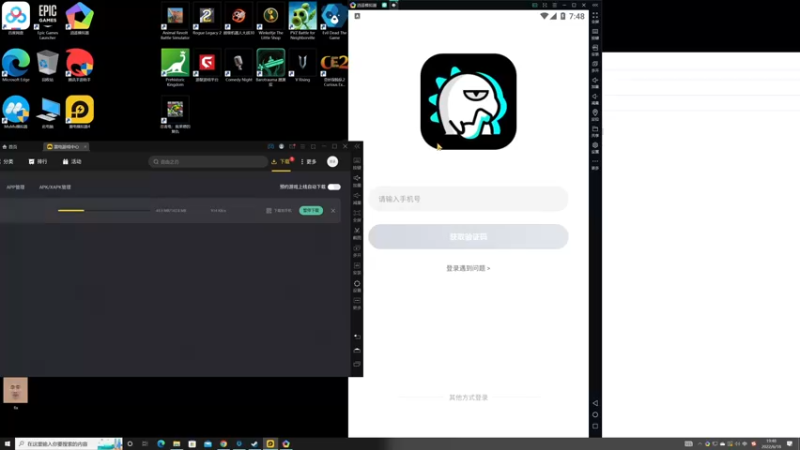Screen dimensions: 800x450
Task: Launch Animal Revolt Battle Simulator shortcut
Action: [x=175, y=20]
